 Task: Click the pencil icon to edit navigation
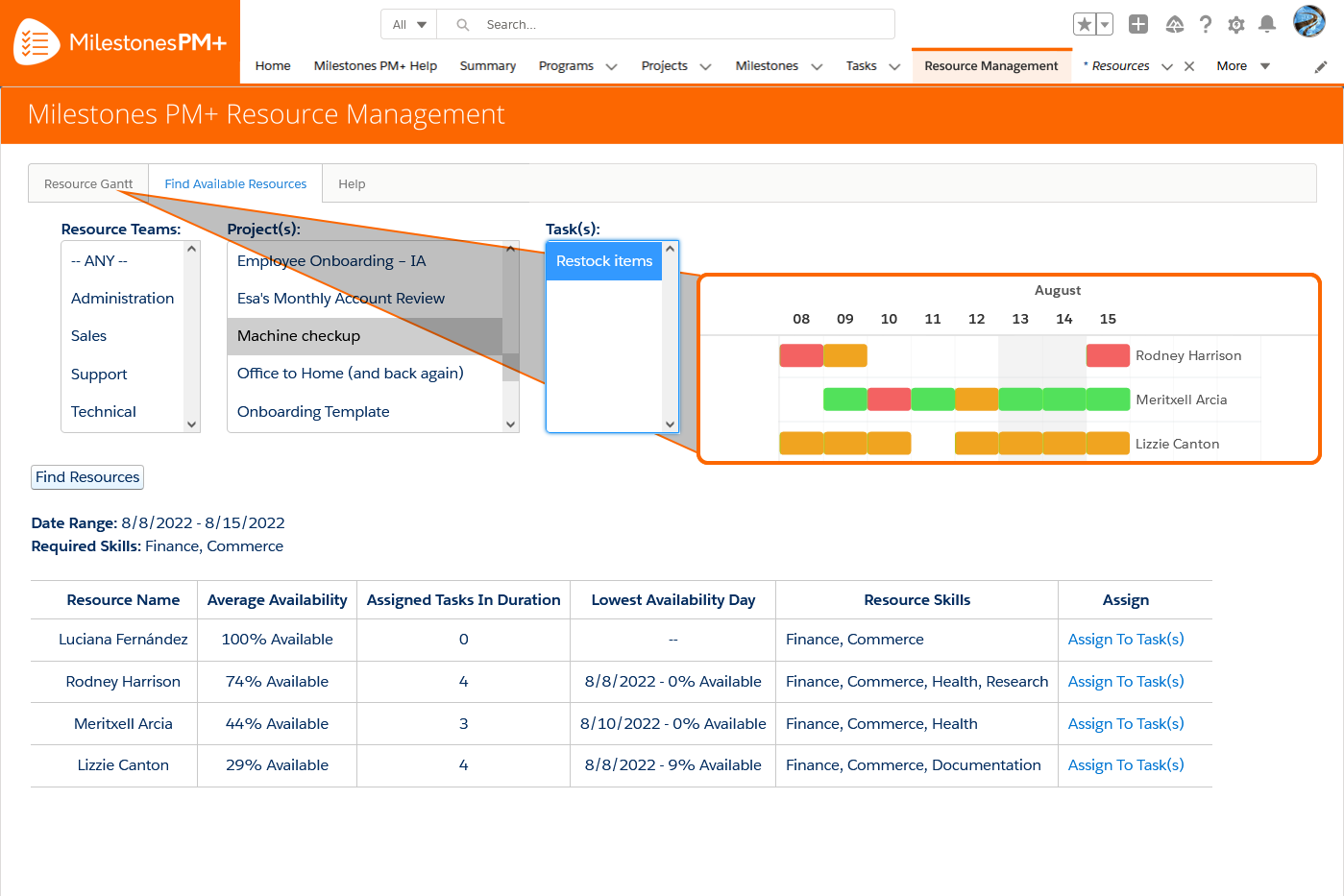pos(1320,65)
